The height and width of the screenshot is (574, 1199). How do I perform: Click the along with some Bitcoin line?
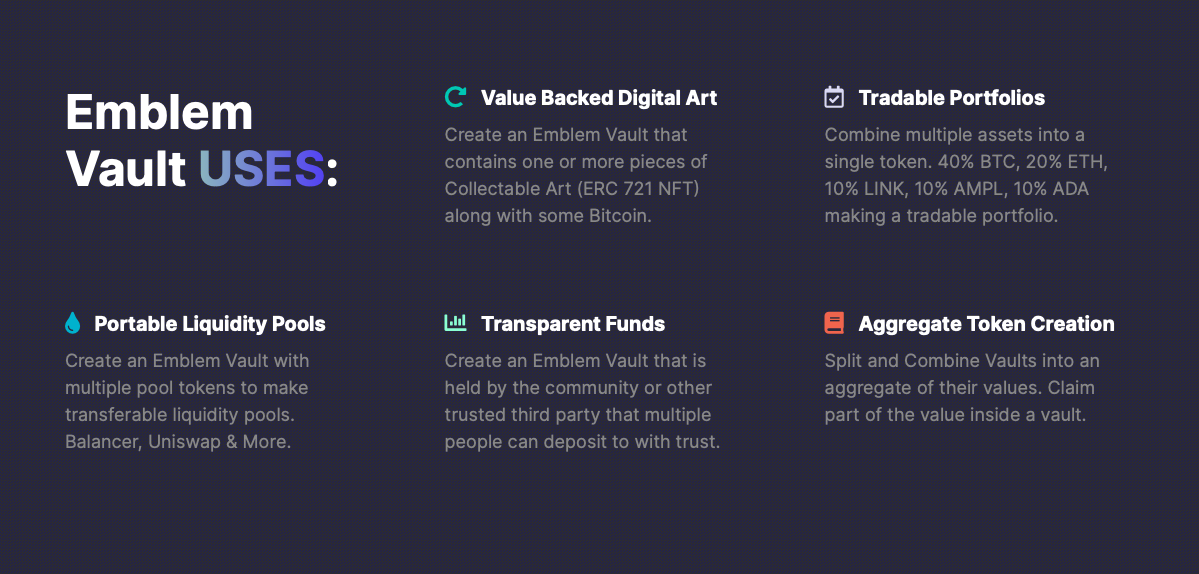point(548,216)
